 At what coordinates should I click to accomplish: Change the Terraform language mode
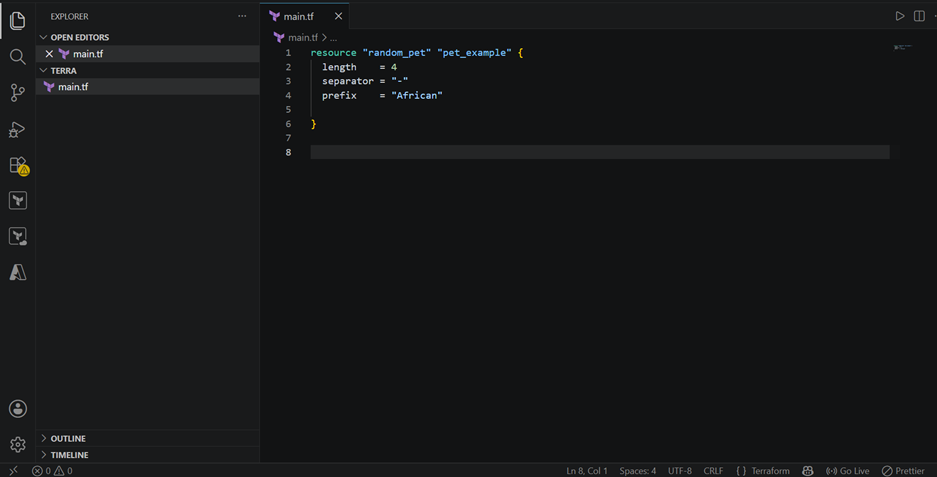tap(770, 470)
